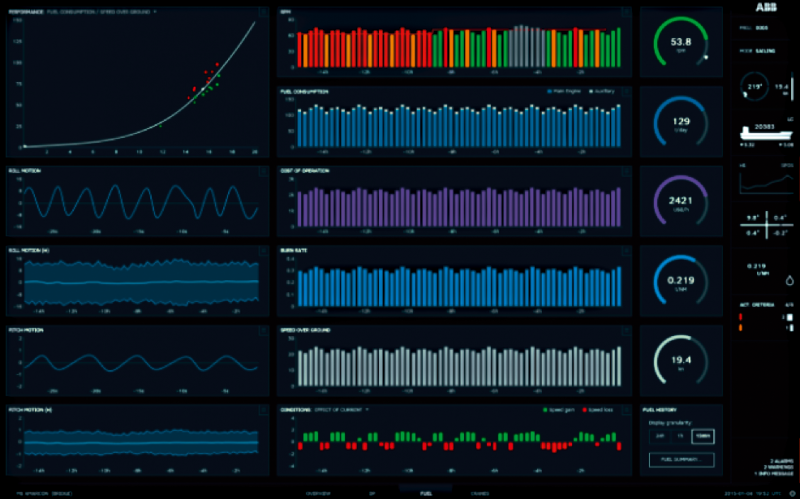Click the compass heading dial showing 219°
Viewport: 800px width, 499px height.
[754, 88]
